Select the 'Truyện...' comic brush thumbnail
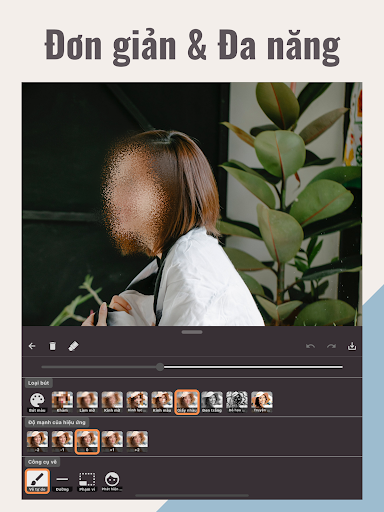This screenshot has height=512, width=384. [262, 402]
